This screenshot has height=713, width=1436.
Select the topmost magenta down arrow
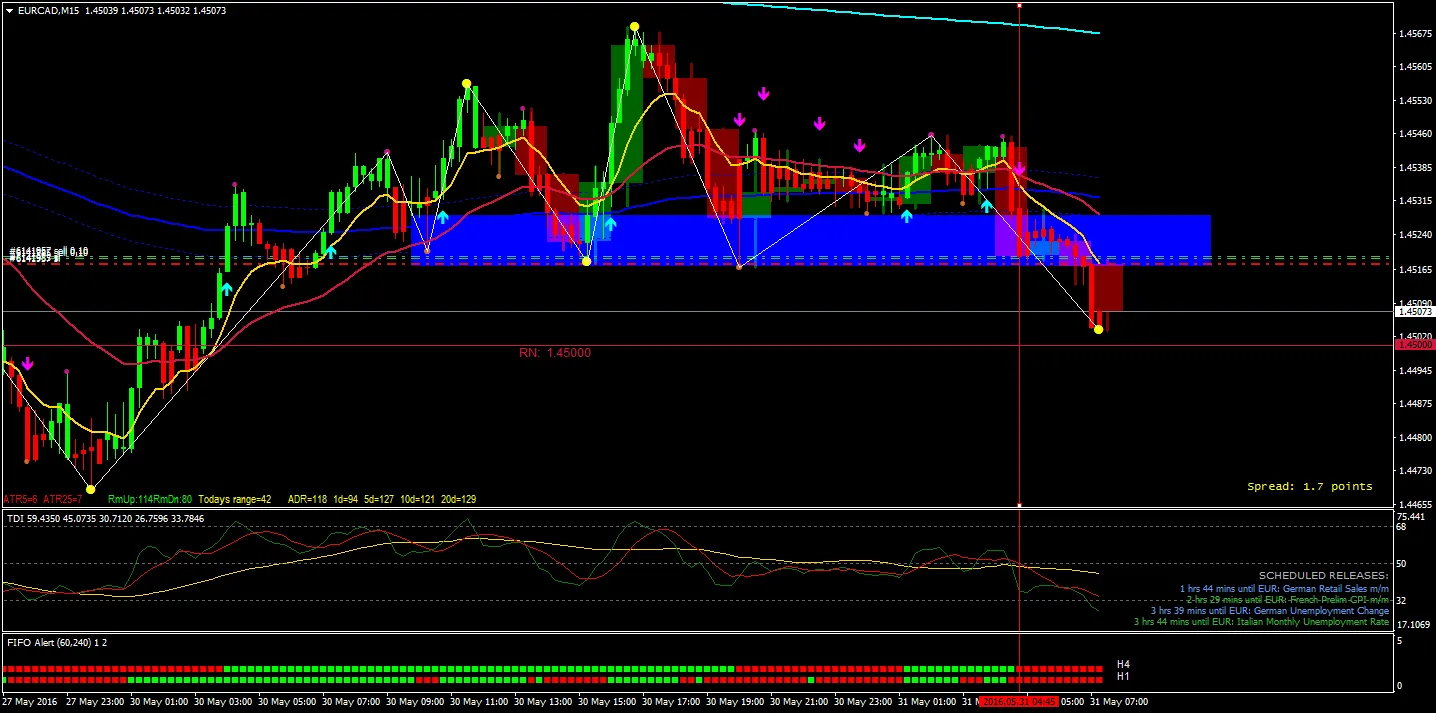coord(764,93)
